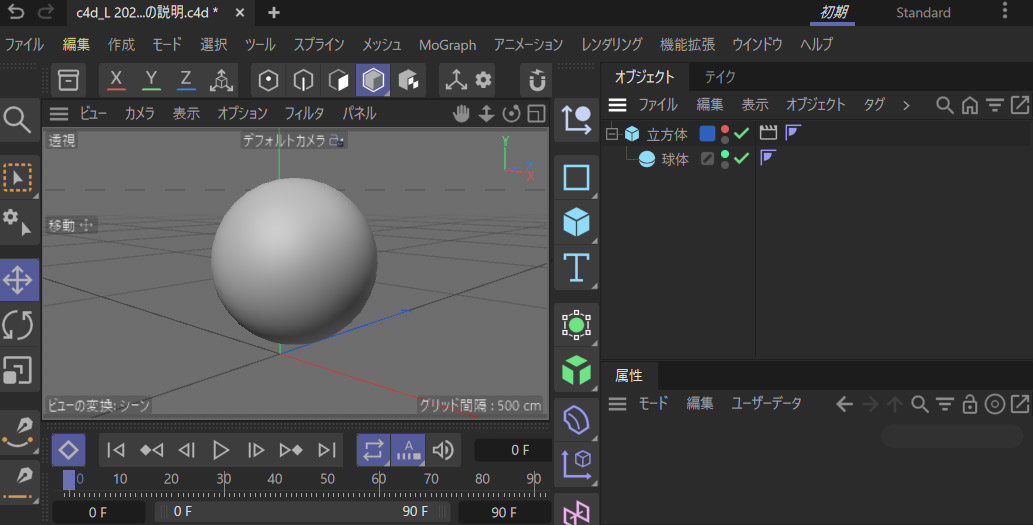
Task: Switch to the テイク tab
Action: tap(720, 77)
